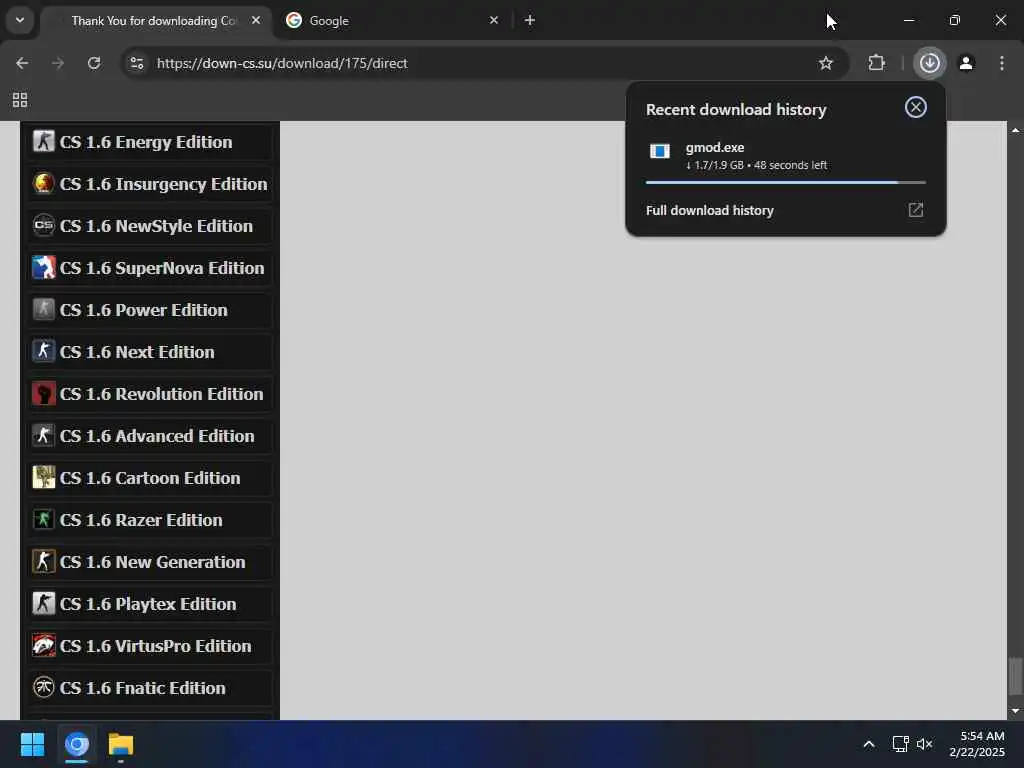
Task: Open a new tab with plus button
Action: click(530, 20)
